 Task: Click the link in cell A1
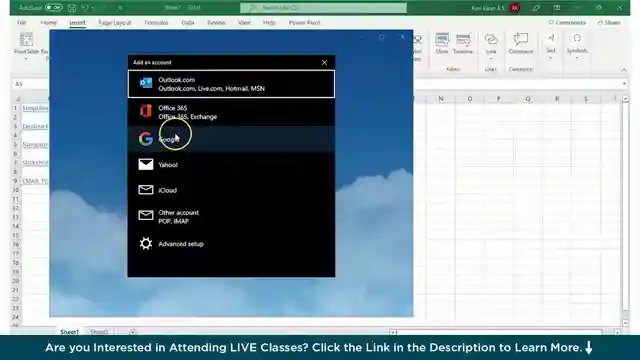(x=35, y=108)
